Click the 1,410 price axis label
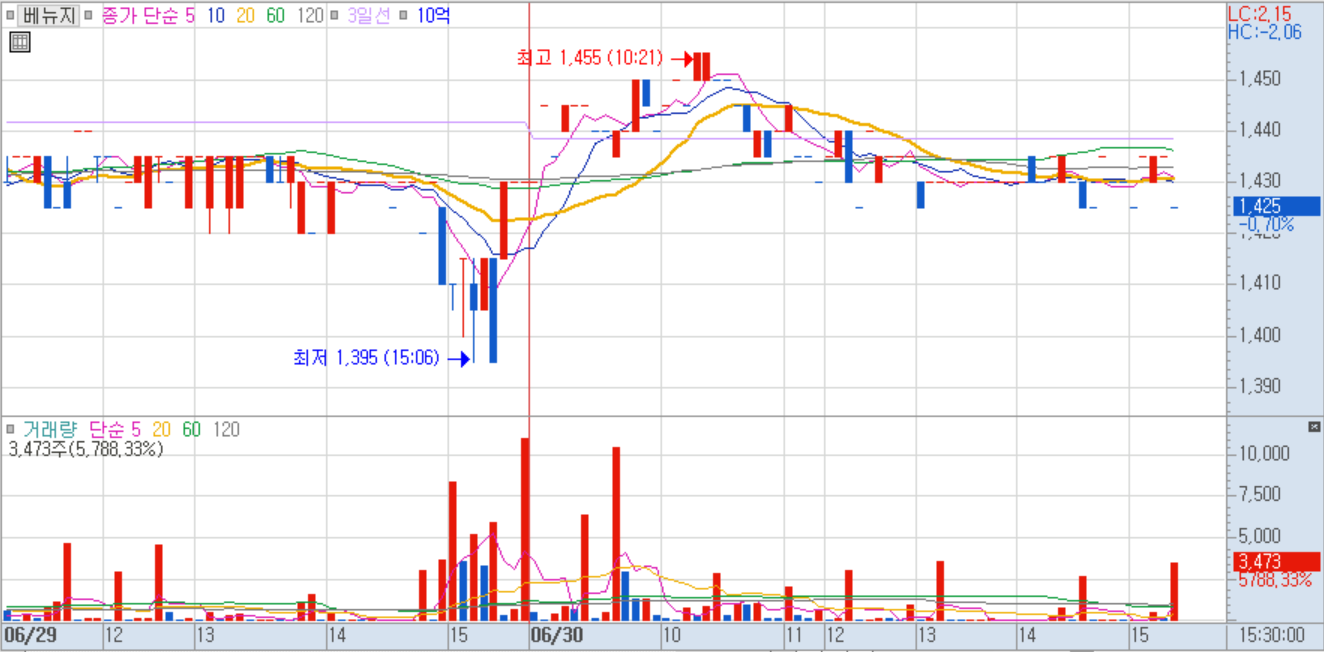The image size is (1324, 652). click(1259, 283)
